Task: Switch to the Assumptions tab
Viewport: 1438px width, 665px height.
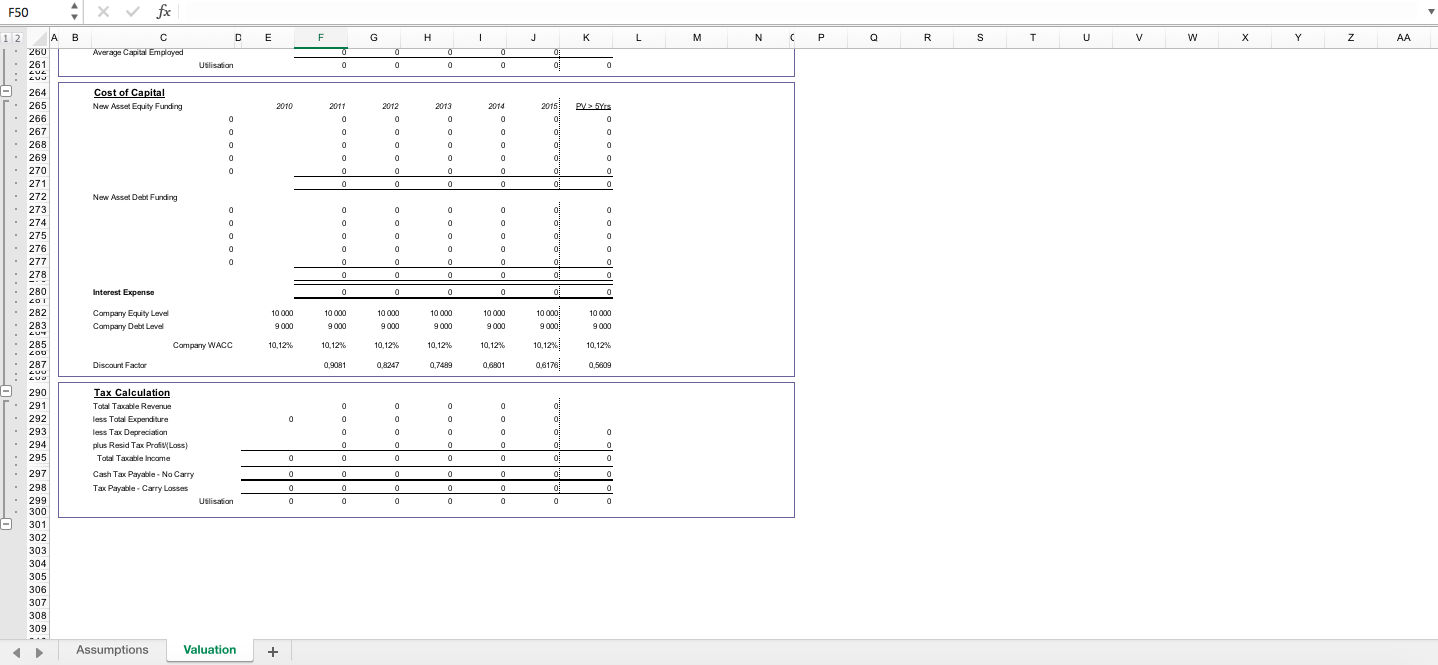Action: coord(111,650)
